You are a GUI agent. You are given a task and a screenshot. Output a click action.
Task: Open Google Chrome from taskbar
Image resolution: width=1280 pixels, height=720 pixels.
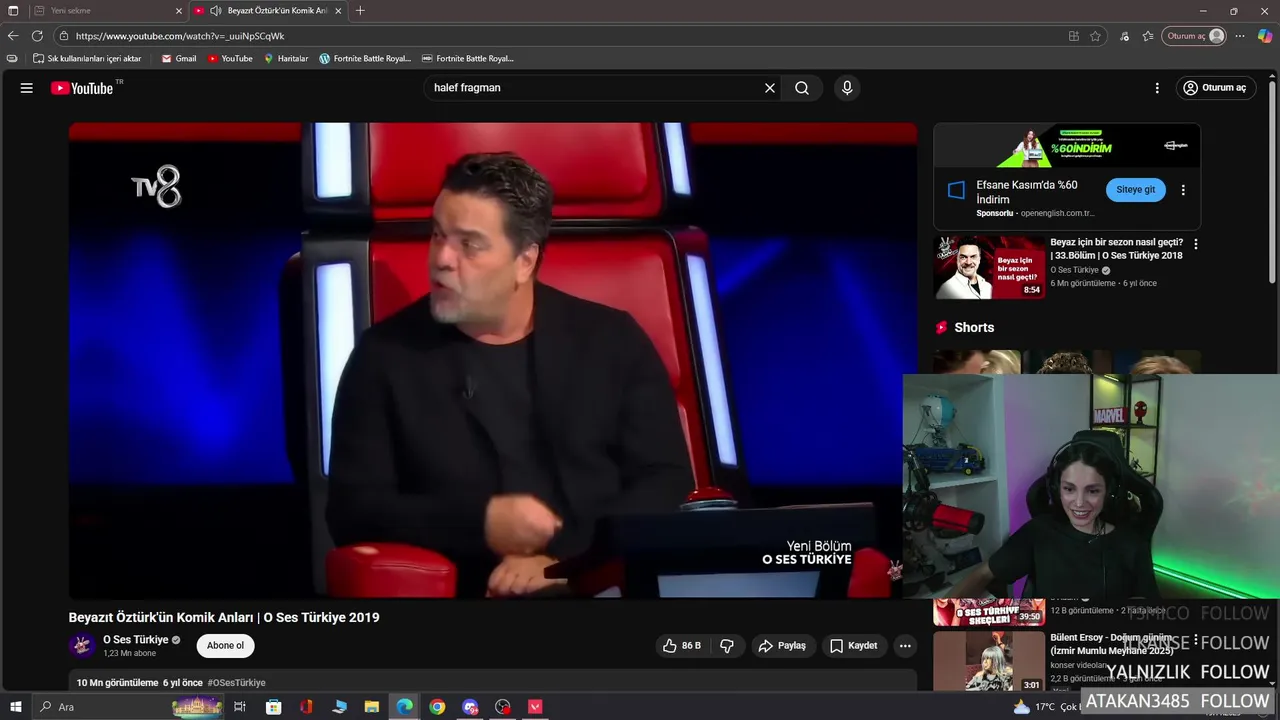click(437, 707)
